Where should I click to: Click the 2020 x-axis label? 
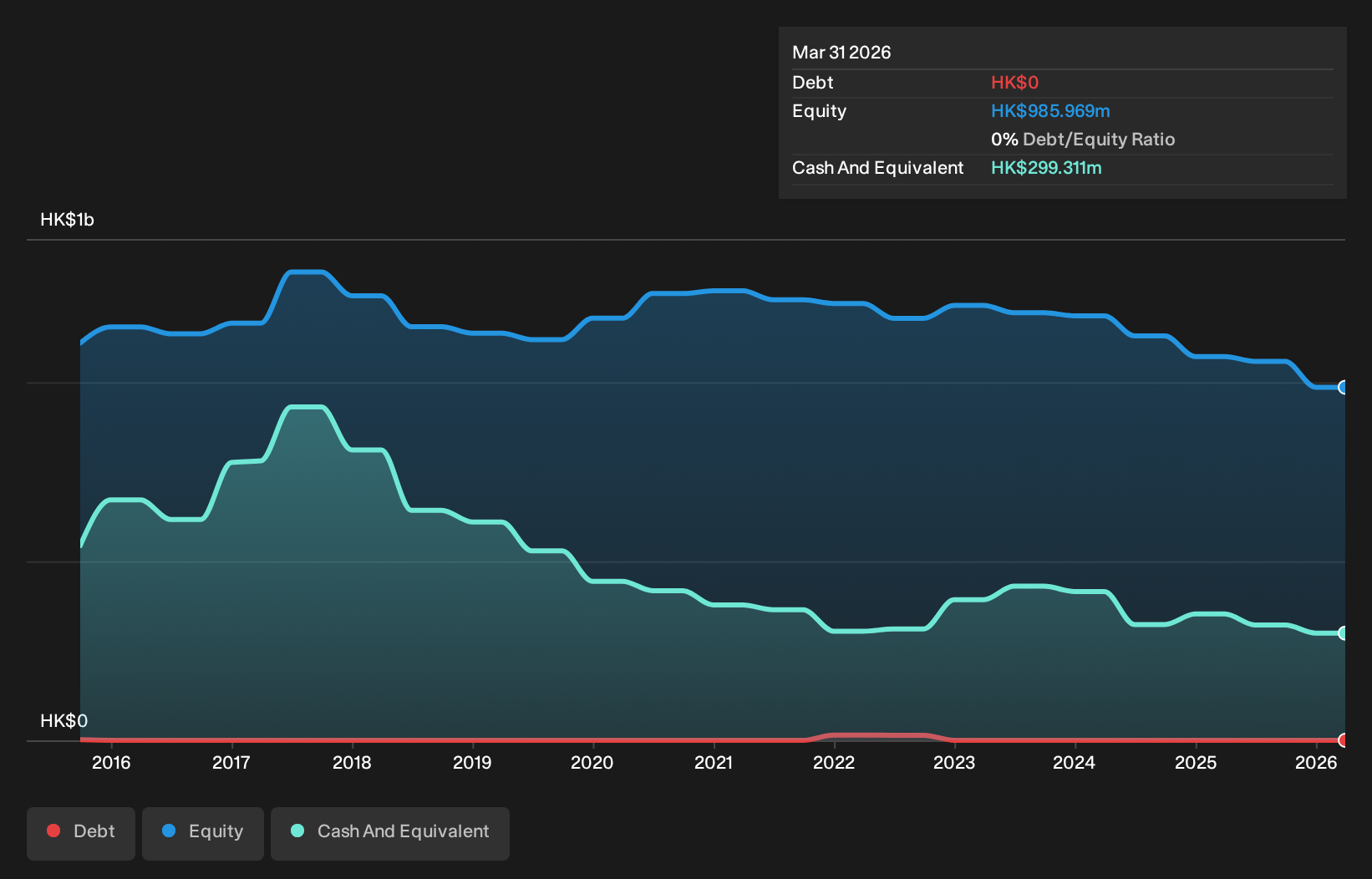pyautogui.click(x=592, y=762)
